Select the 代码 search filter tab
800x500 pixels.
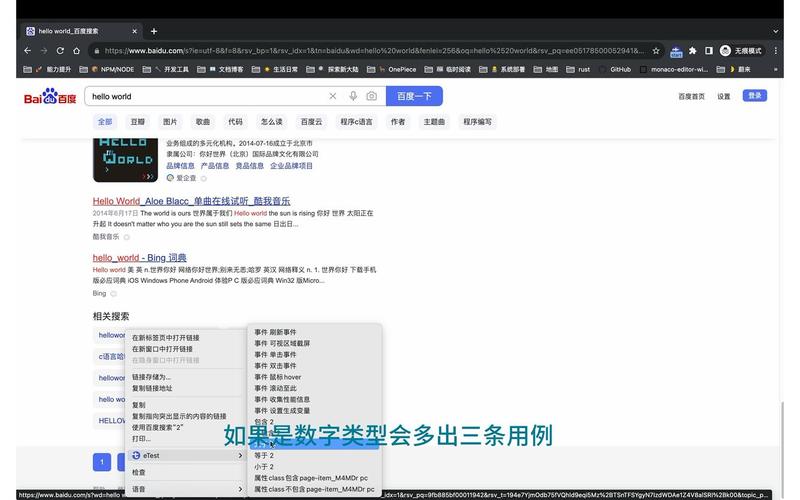(235, 121)
